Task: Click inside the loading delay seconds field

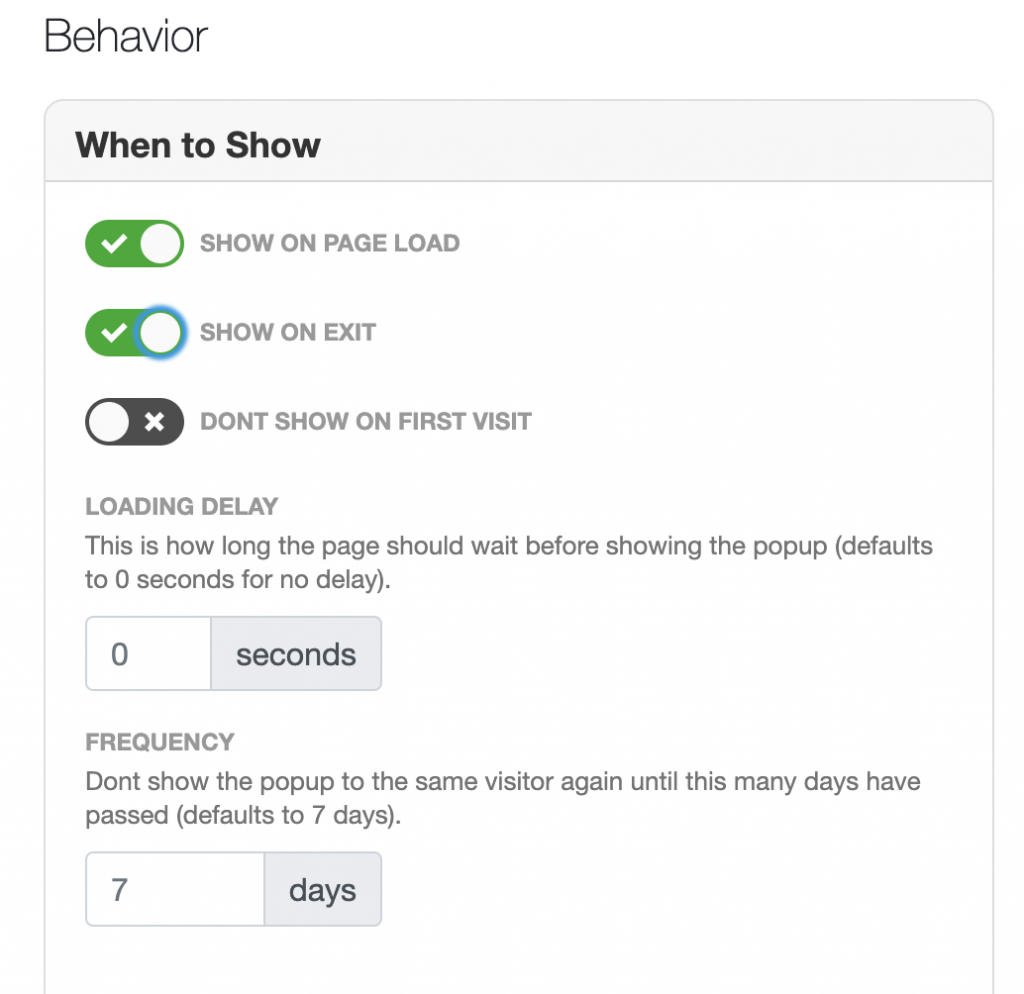Action: point(147,654)
